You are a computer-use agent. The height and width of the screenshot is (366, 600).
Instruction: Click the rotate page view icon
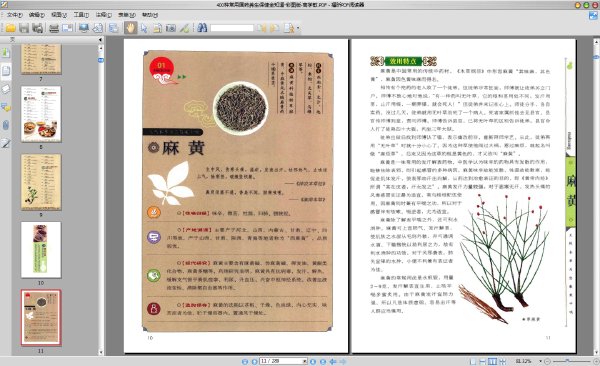pos(98,28)
